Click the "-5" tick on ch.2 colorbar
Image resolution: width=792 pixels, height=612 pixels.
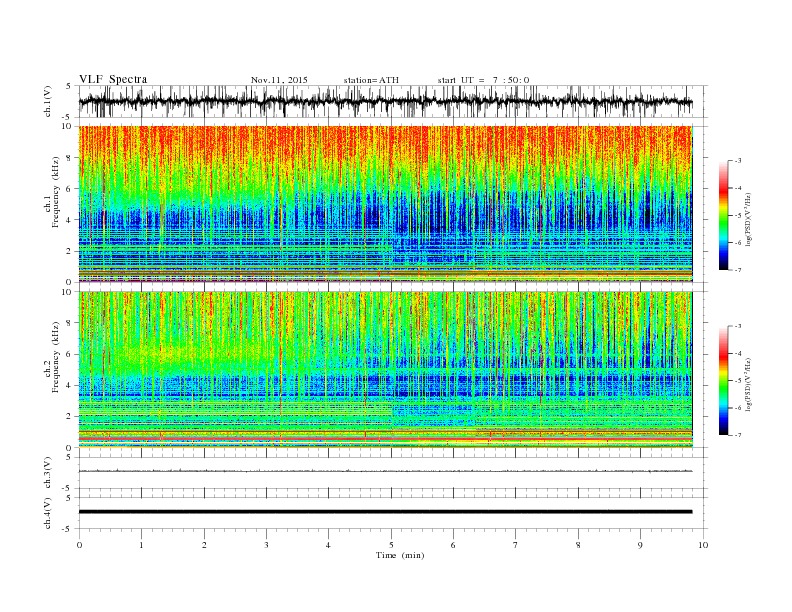738,380
